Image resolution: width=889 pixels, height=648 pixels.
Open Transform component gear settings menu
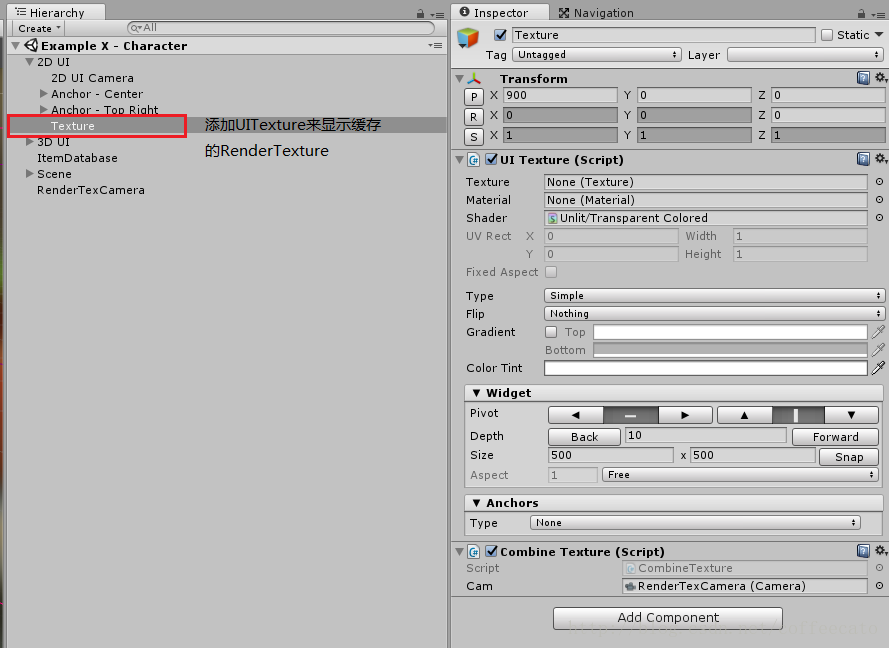pos(880,78)
